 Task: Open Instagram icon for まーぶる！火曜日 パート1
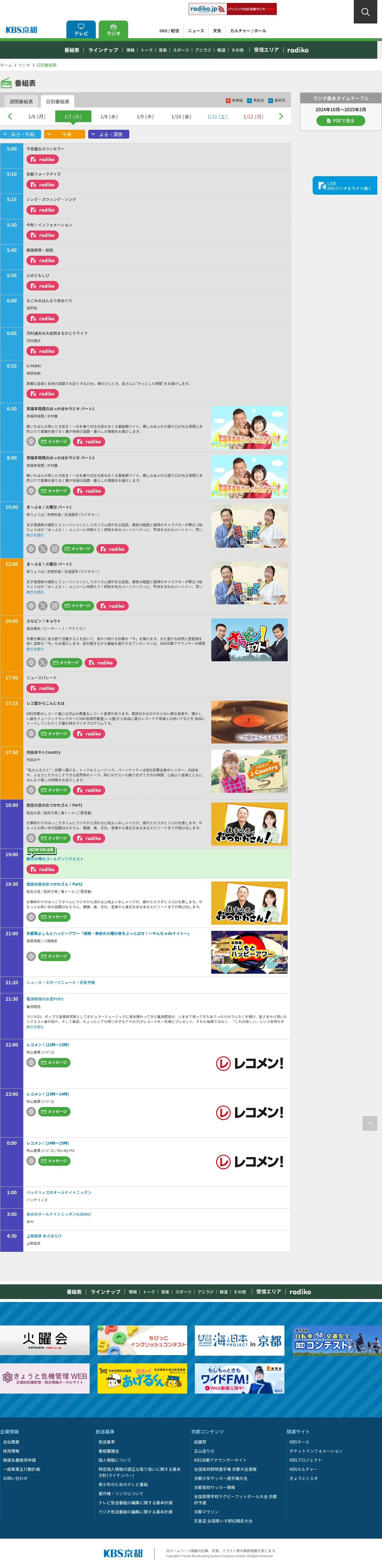[x=55, y=549]
